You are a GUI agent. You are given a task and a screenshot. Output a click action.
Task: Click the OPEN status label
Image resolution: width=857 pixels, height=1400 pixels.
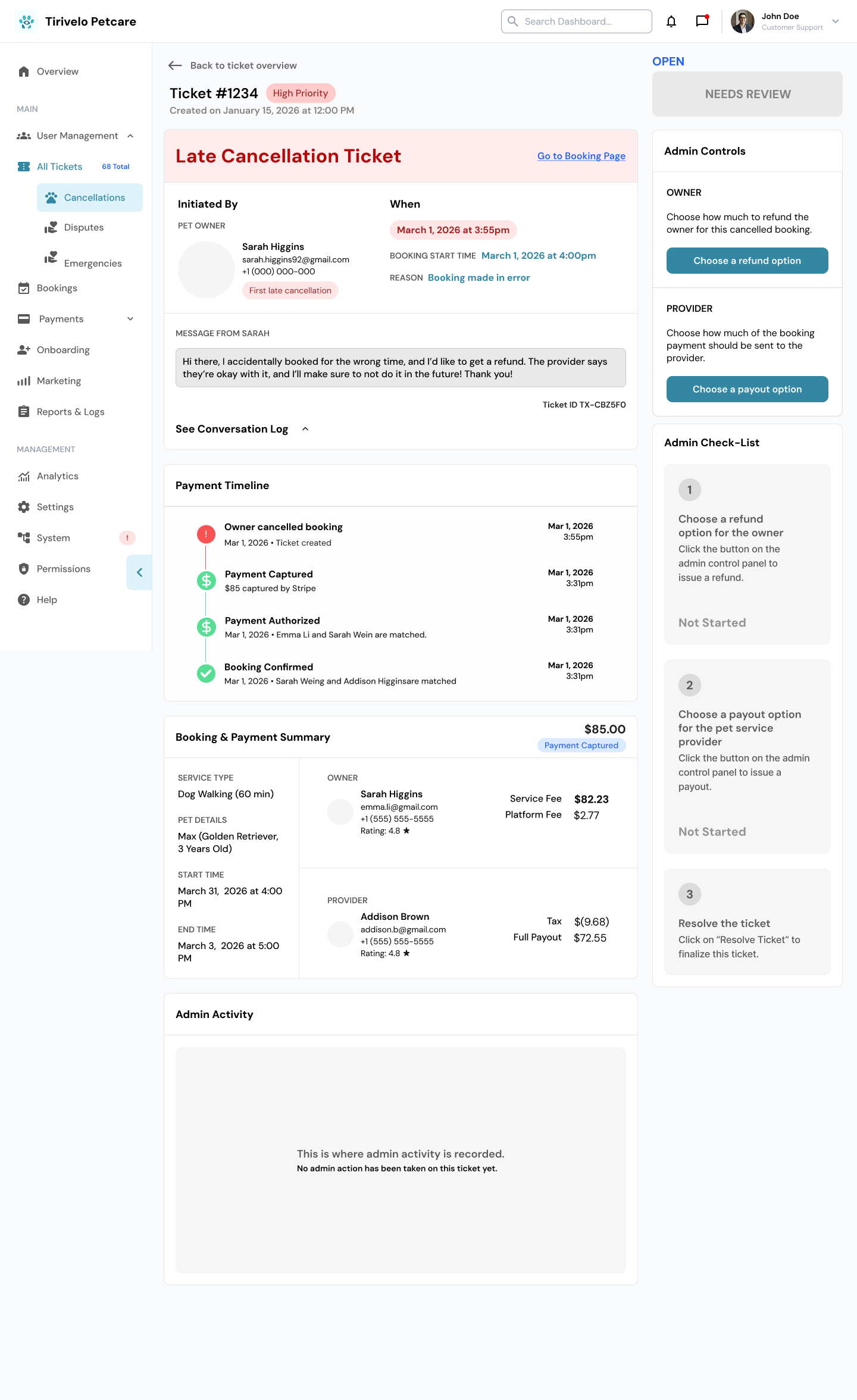pyautogui.click(x=668, y=61)
